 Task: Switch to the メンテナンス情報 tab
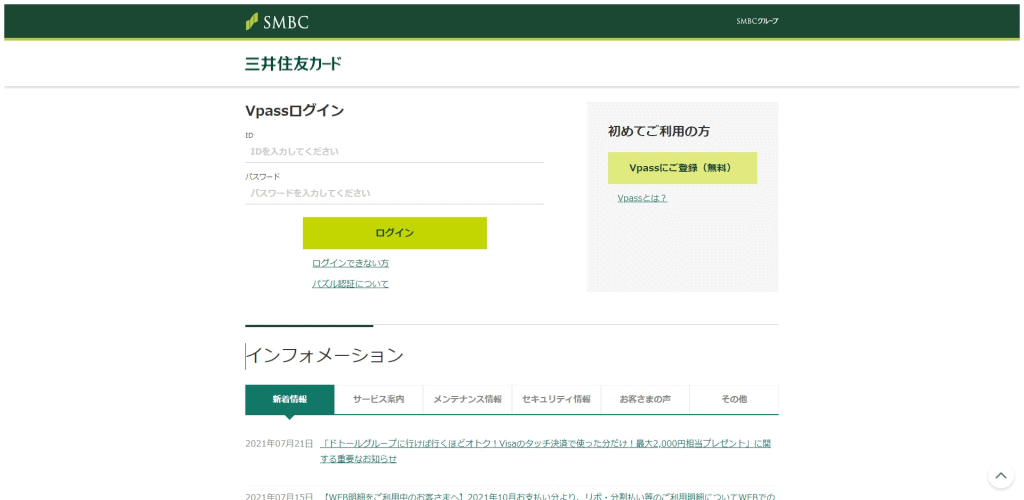(468, 399)
